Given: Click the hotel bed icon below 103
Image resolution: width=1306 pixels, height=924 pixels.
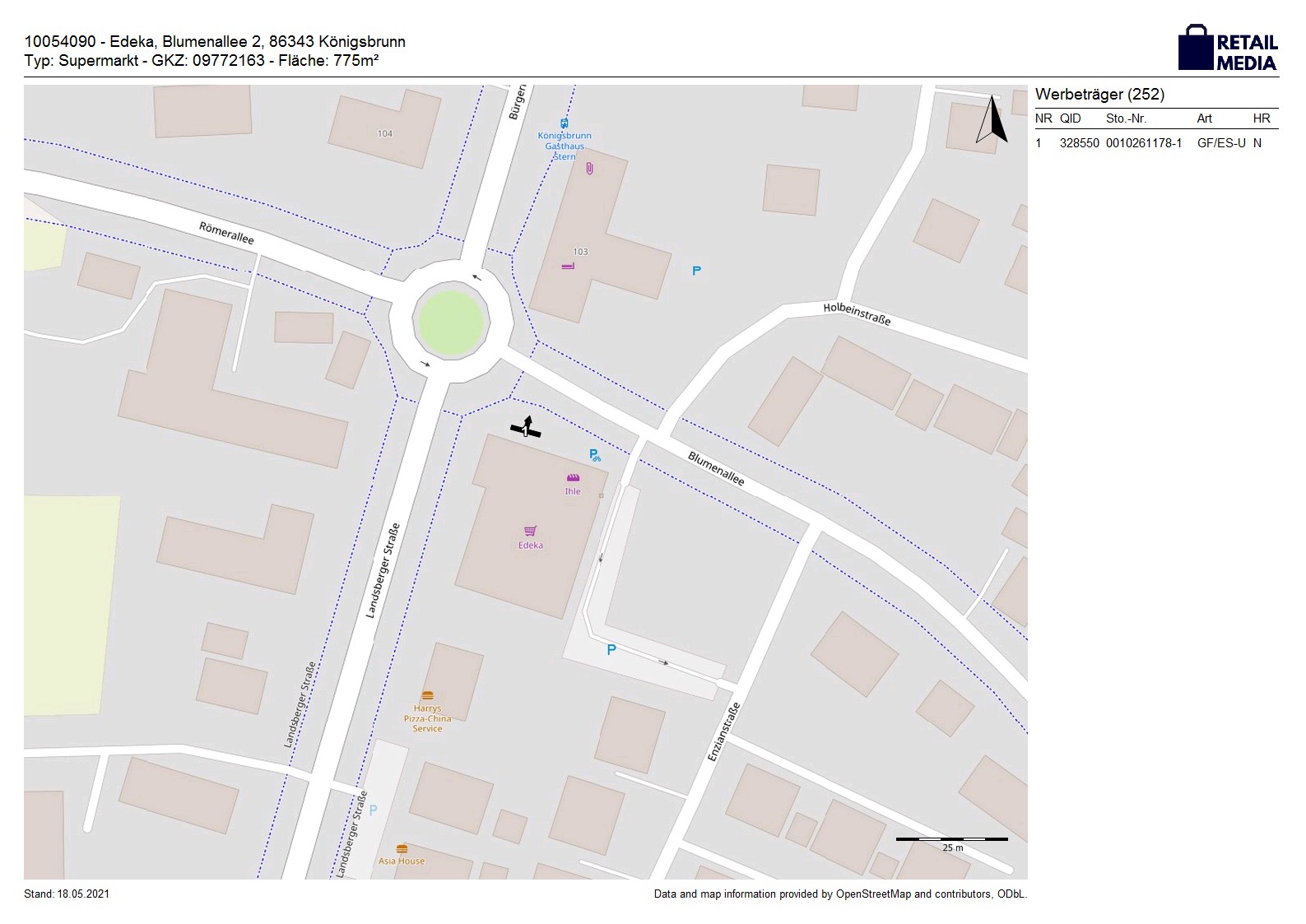Looking at the screenshot, I should (567, 267).
